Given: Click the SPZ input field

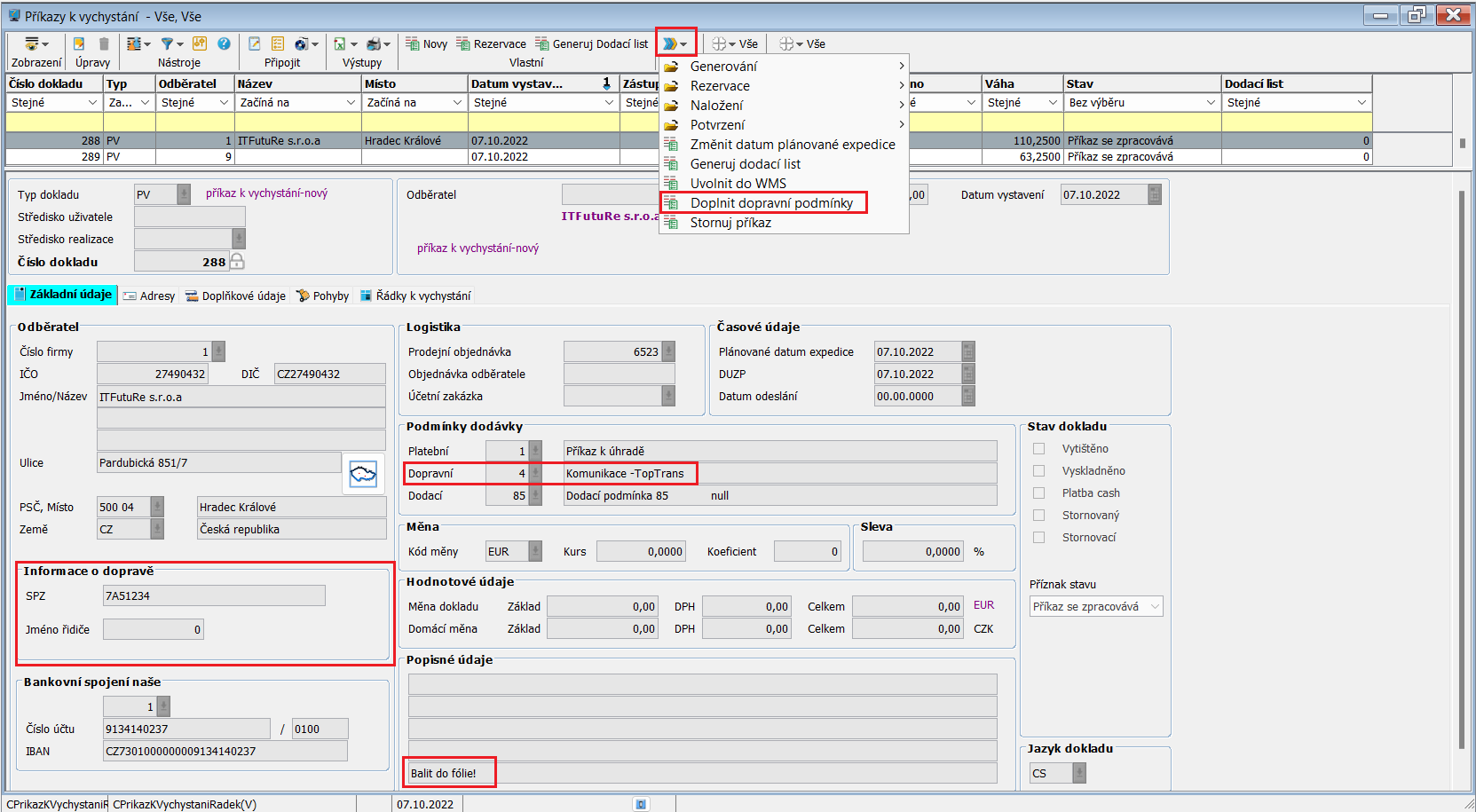Looking at the screenshot, I should click(214, 595).
